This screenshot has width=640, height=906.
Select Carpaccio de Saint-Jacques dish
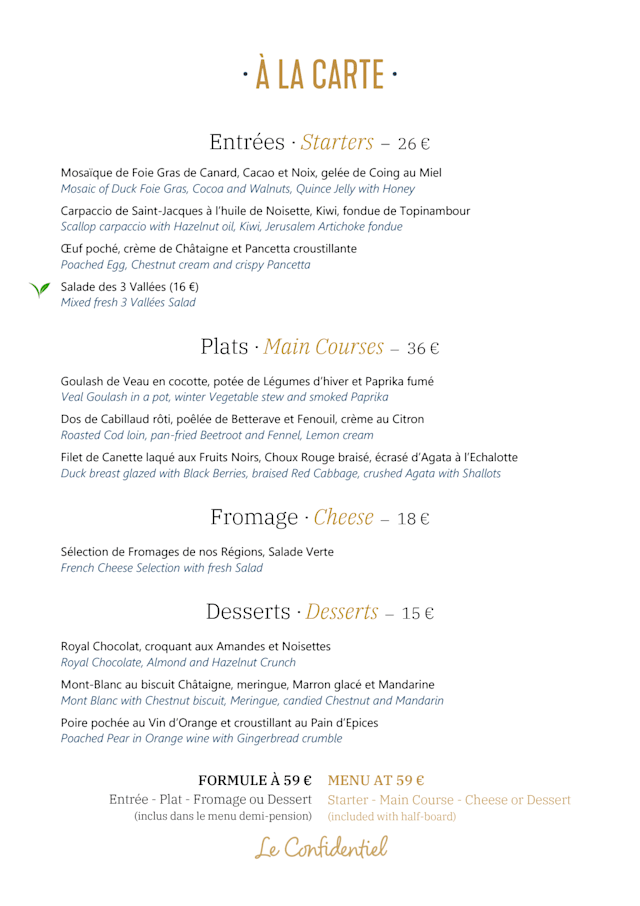click(265, 211)
